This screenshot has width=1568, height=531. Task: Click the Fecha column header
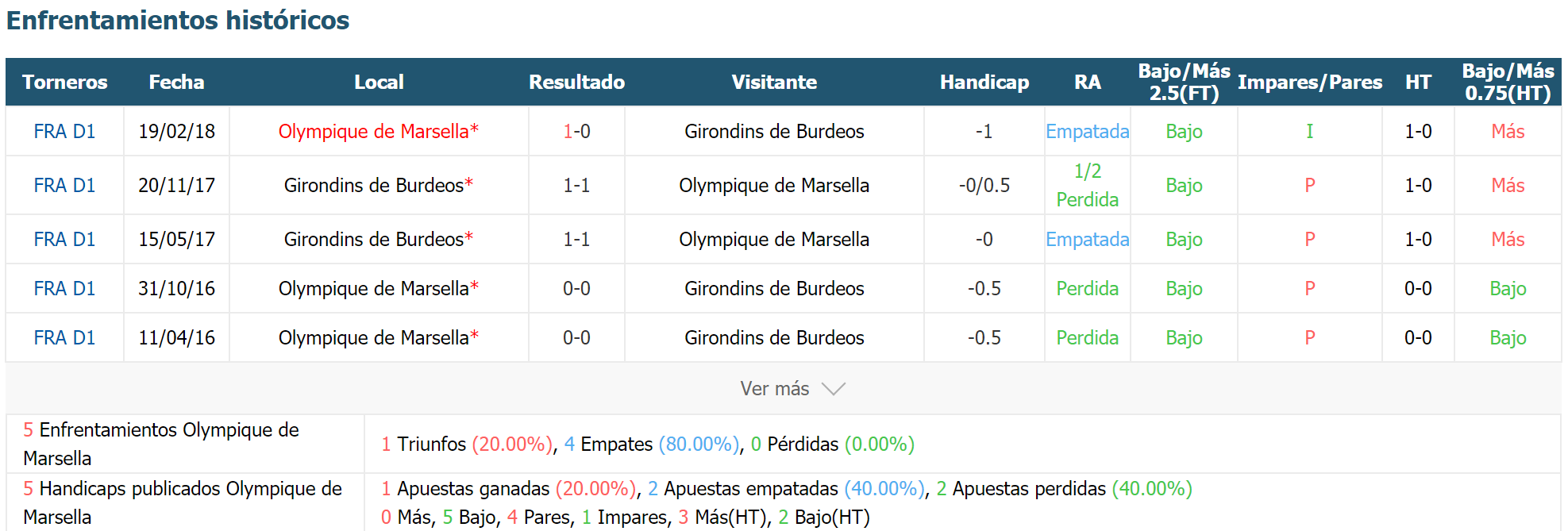[x=176, y=83]
